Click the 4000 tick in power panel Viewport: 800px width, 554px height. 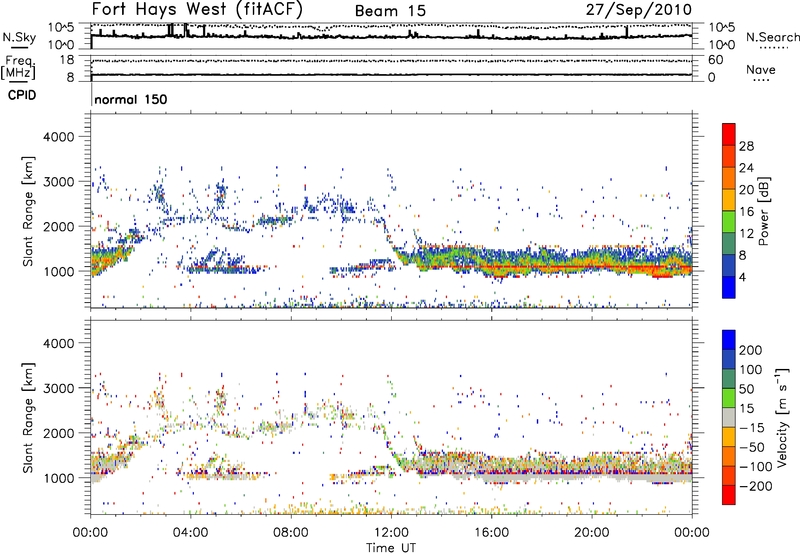click(58, 137)
